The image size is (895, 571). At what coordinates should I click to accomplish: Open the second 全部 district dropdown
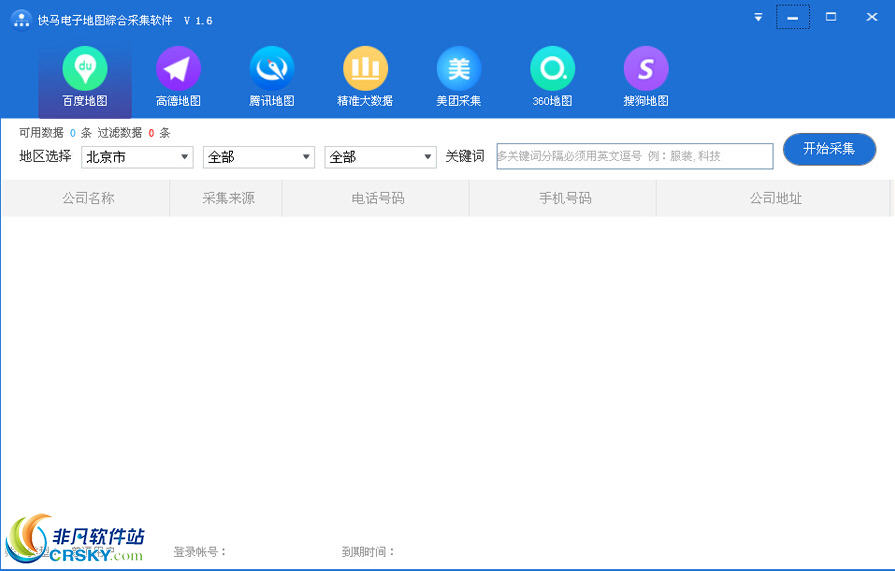pyautogui.click(x=259, y=157)
